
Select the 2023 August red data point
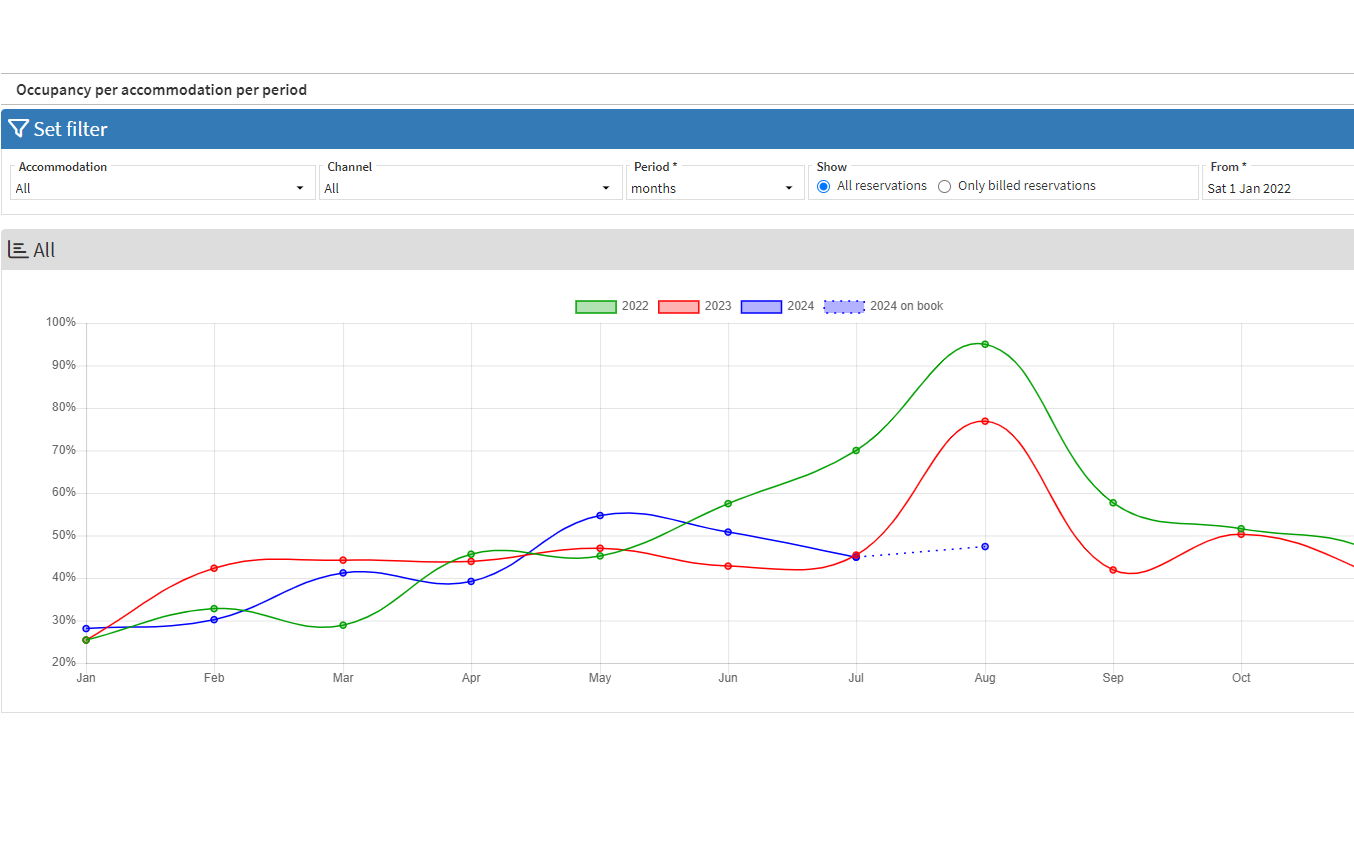point(985,421)
